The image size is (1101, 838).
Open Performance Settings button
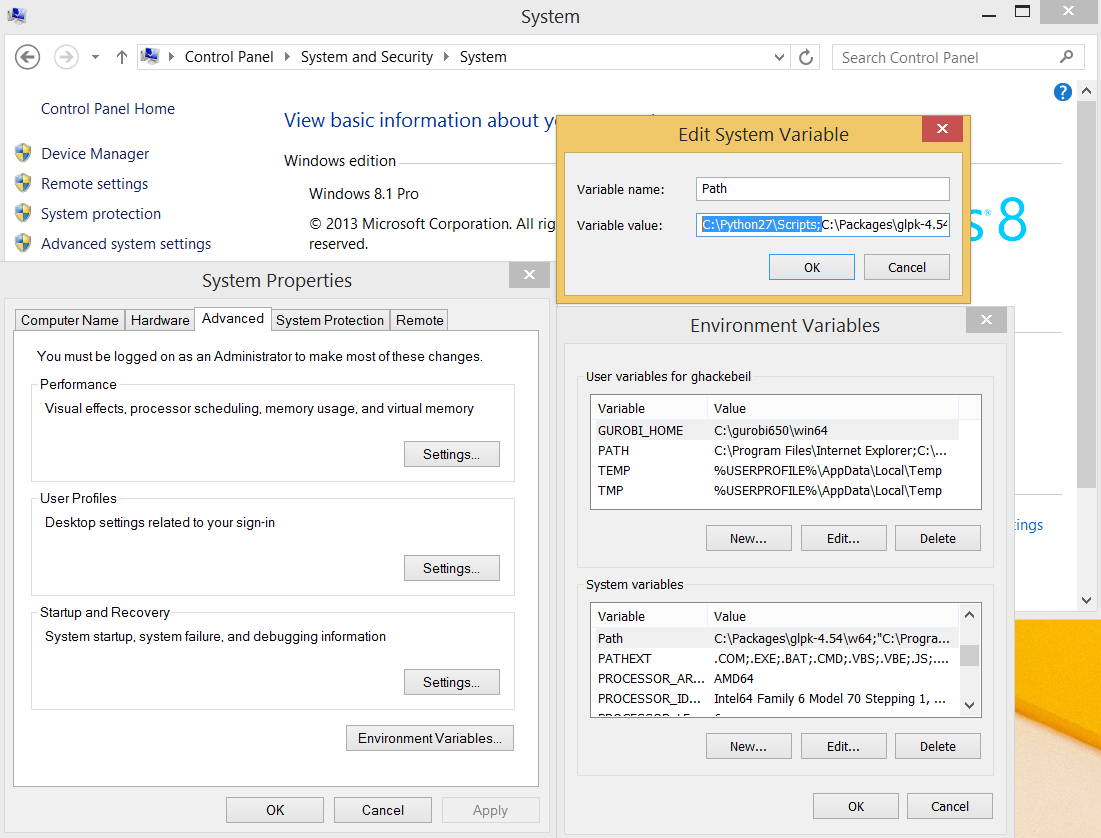(451, 454)
